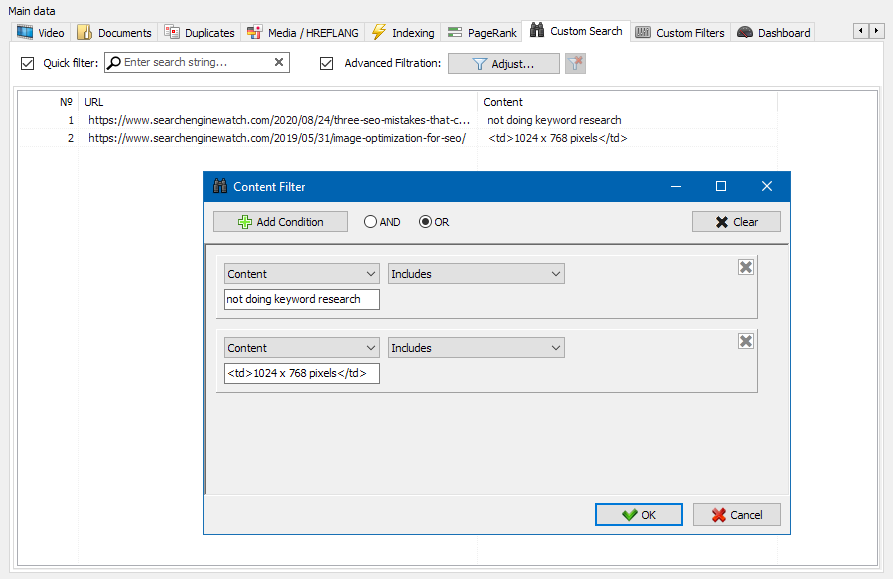This screenshot has width=893, height=579.
Task: Expand first condition's Content field dropdown
Action: click(x=301, y=274)
